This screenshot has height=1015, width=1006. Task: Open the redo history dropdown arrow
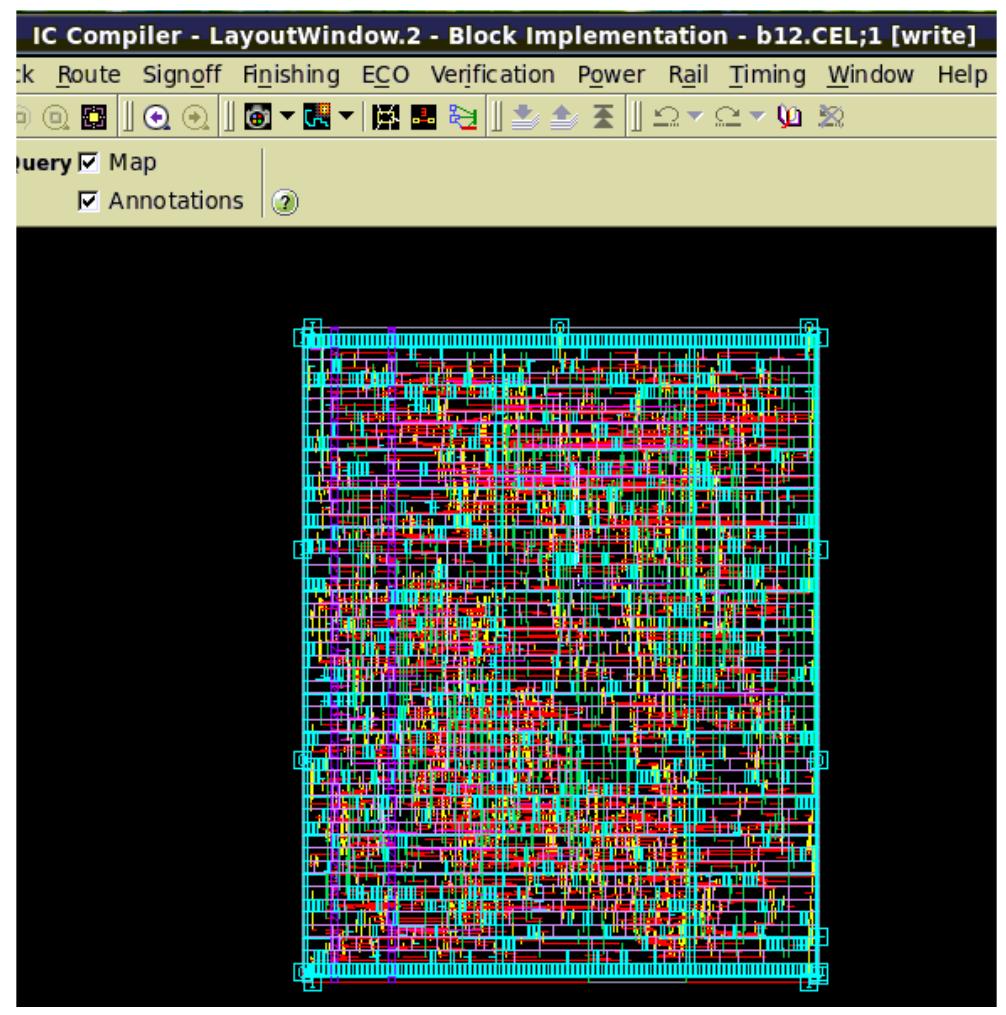coord(755,117)
